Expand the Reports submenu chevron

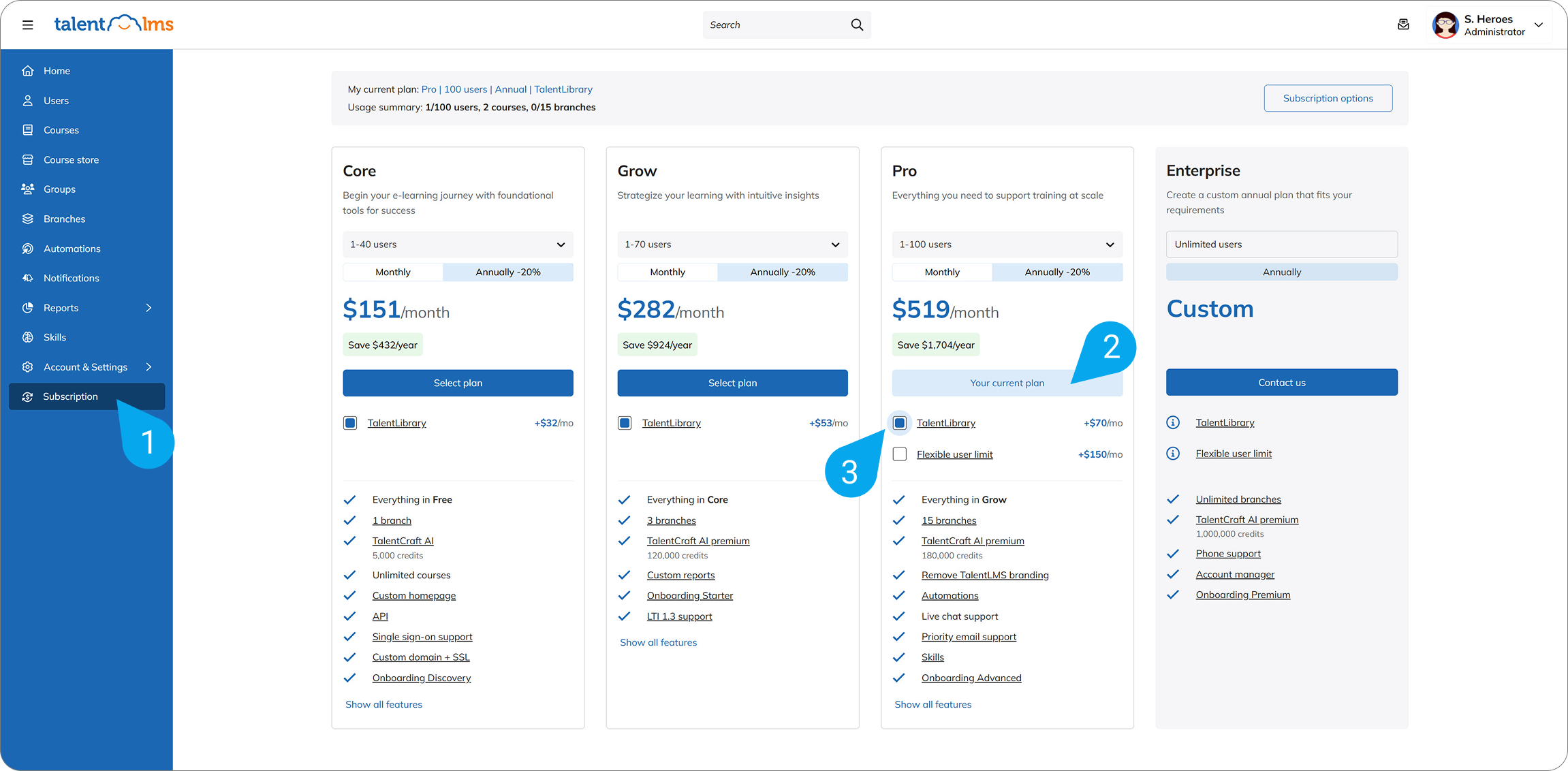(x=148, y=308)
